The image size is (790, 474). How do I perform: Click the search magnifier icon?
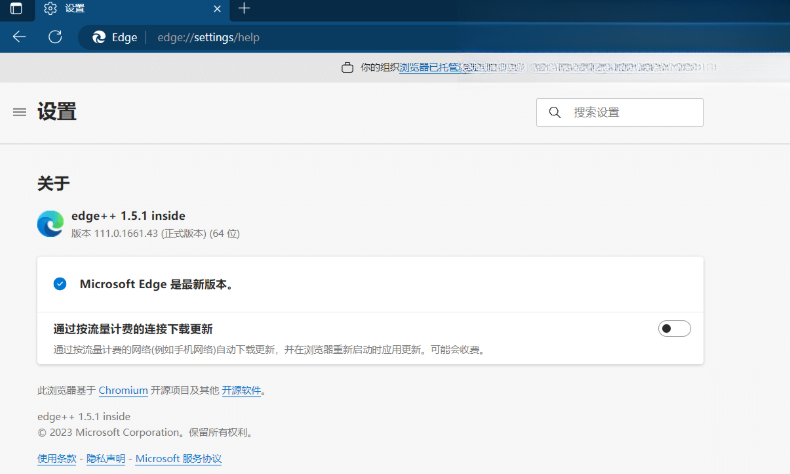point(555,112)
